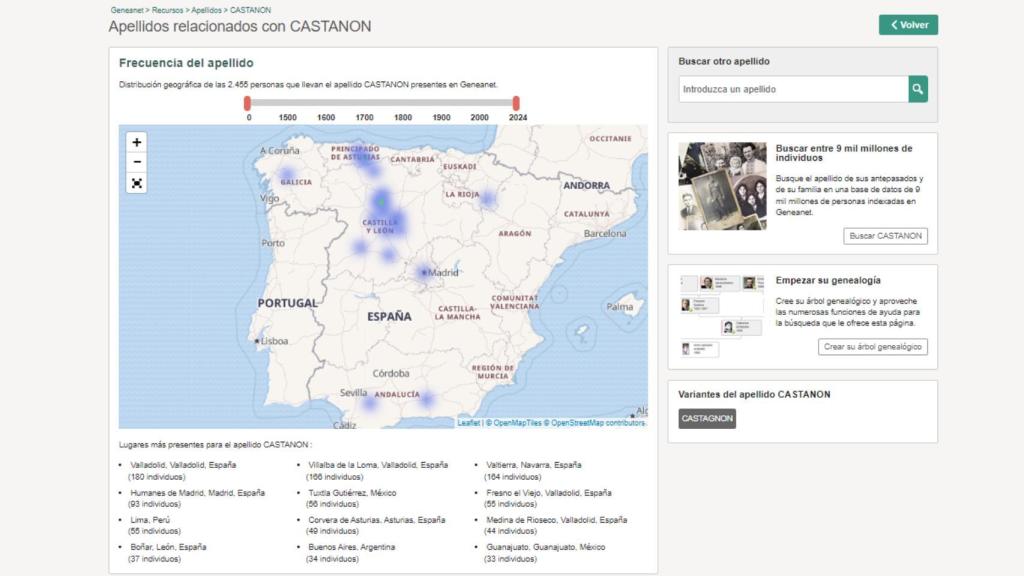Image resolution: width=1024 pixels, height=576 pixels.
Task: Open Crear su árbol genealógico
Action: tap(872, 347)
